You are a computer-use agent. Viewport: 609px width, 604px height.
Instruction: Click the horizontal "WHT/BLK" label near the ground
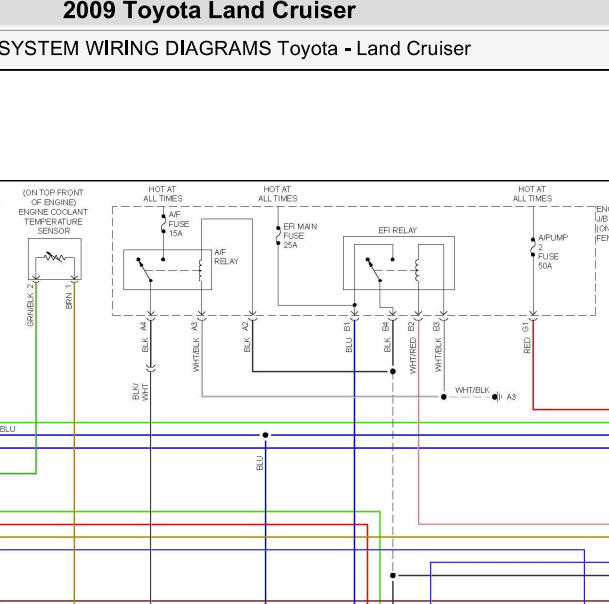pyautogui.click(x=472, y=390)
